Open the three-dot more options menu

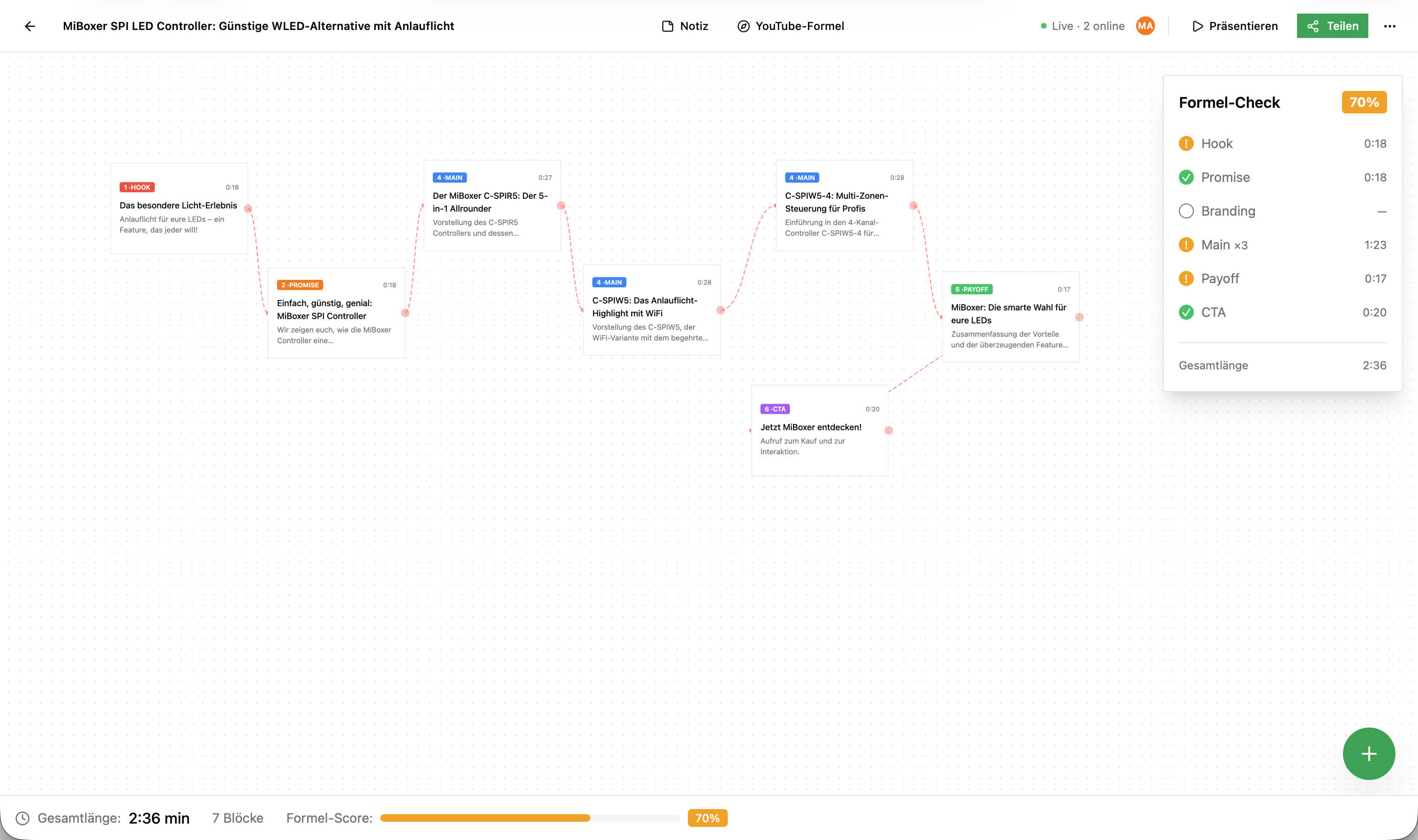click(1390, 26)
